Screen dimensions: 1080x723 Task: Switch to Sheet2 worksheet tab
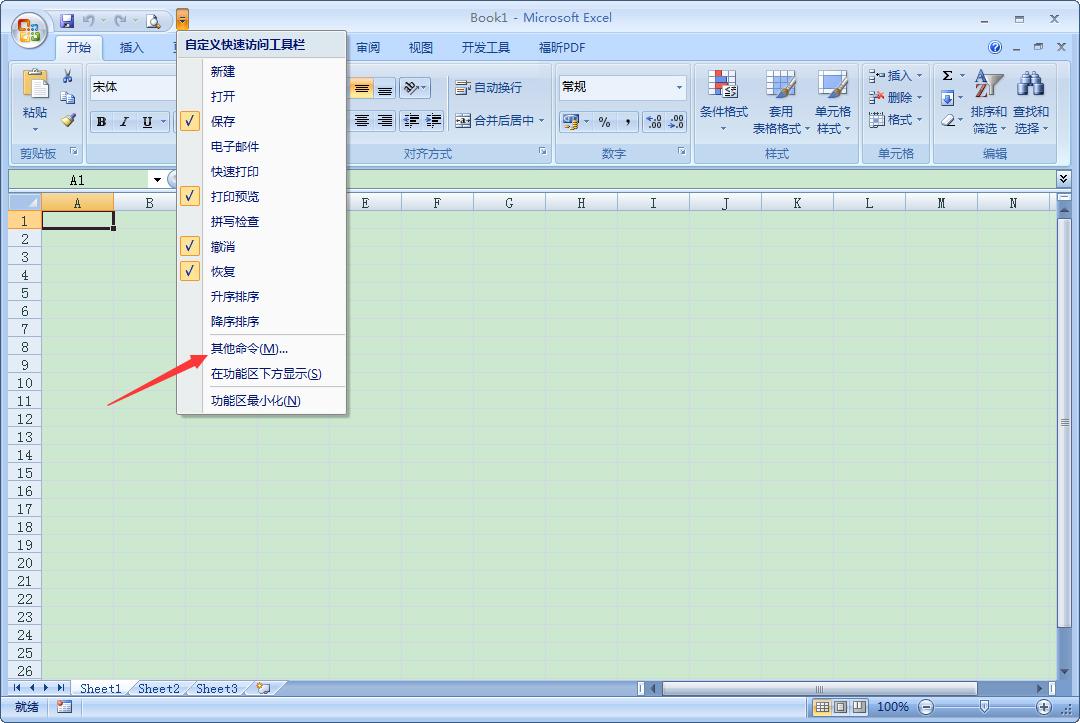click(157, 688)
